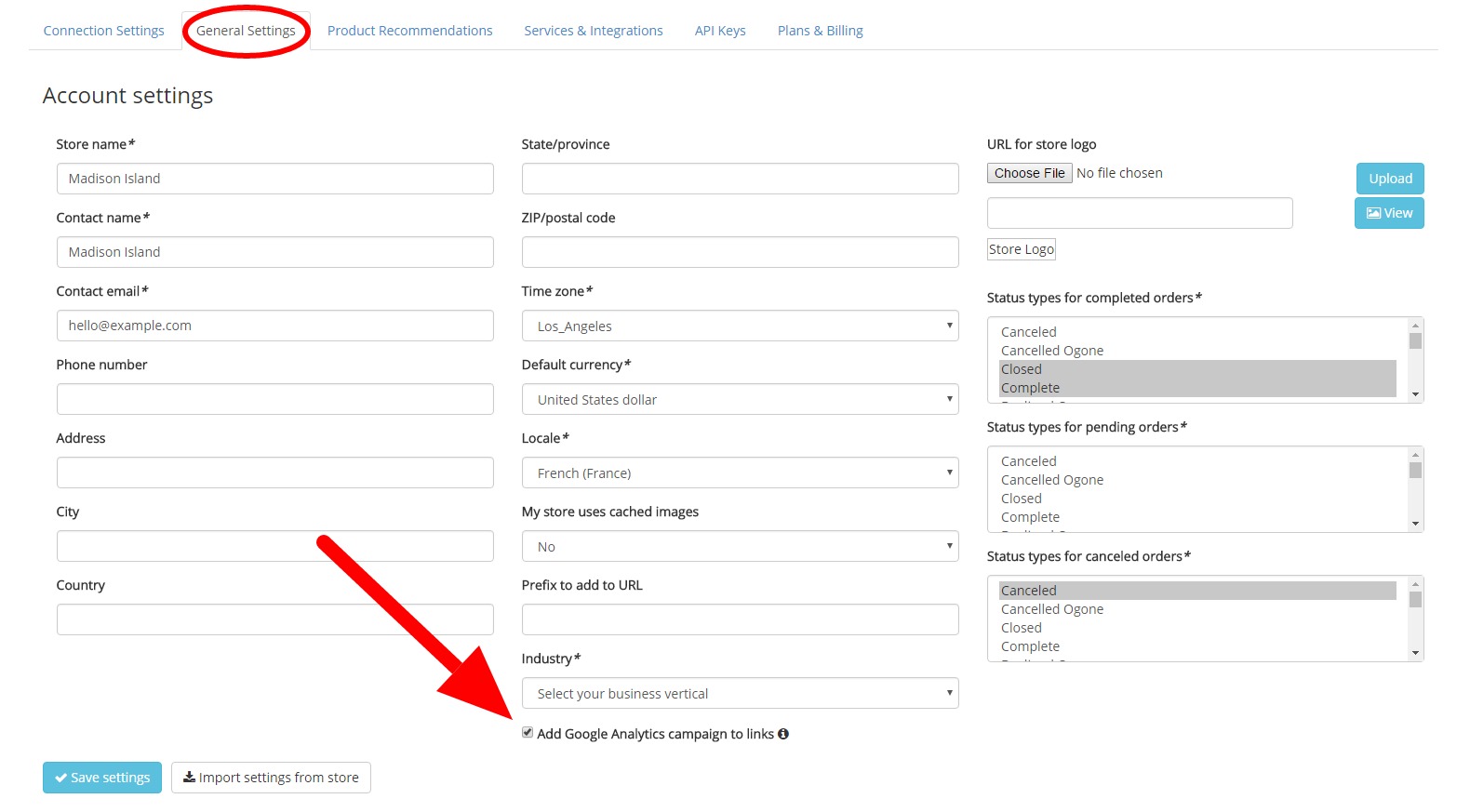Click Import settings from store button

coord(271,778)
